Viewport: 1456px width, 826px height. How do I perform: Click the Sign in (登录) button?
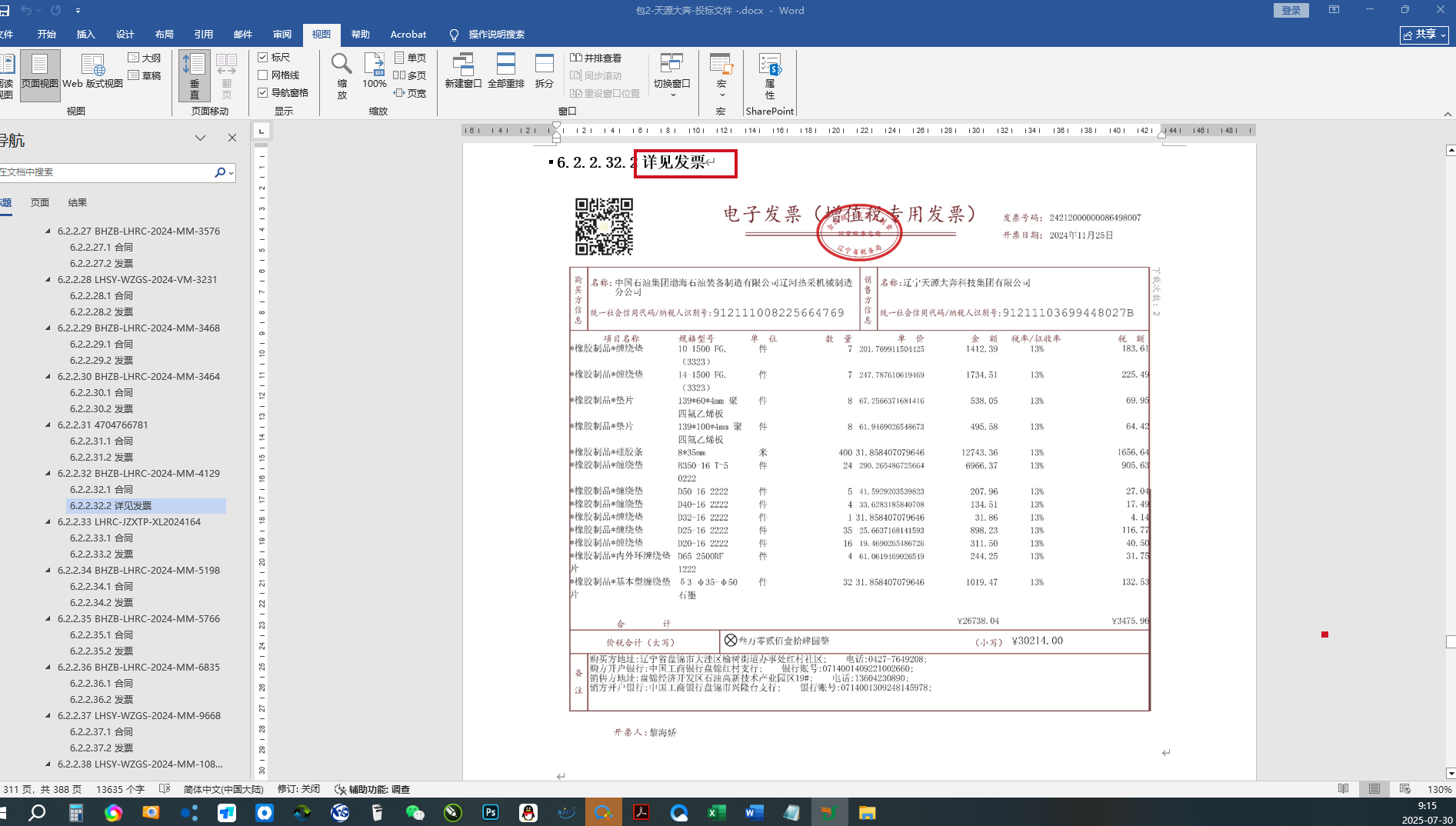click(x=1291, y=10)
